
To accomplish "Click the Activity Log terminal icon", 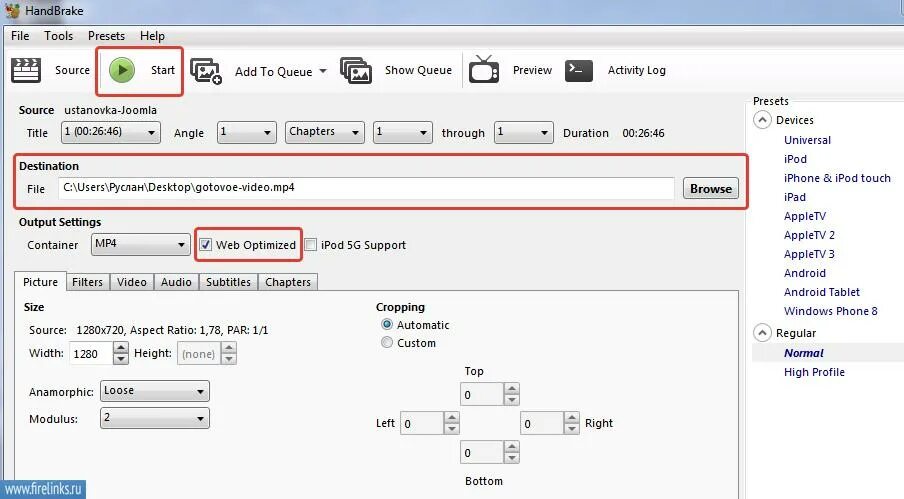I will [x=579, y=70].
